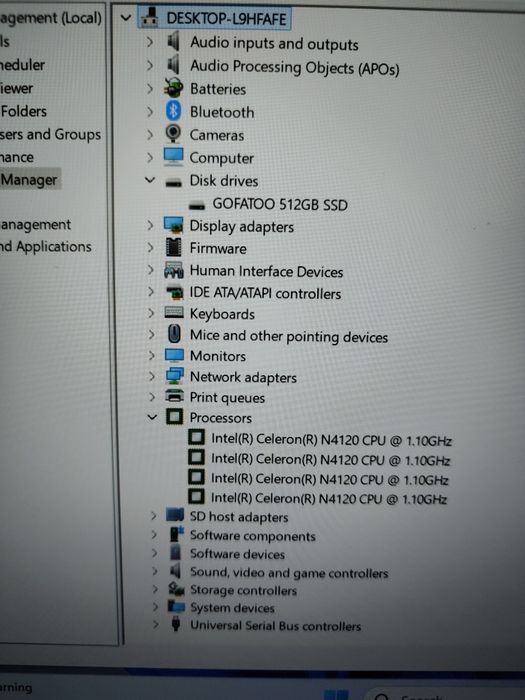Select the last Intel Celeron N4120 processor label

point(329,498)
